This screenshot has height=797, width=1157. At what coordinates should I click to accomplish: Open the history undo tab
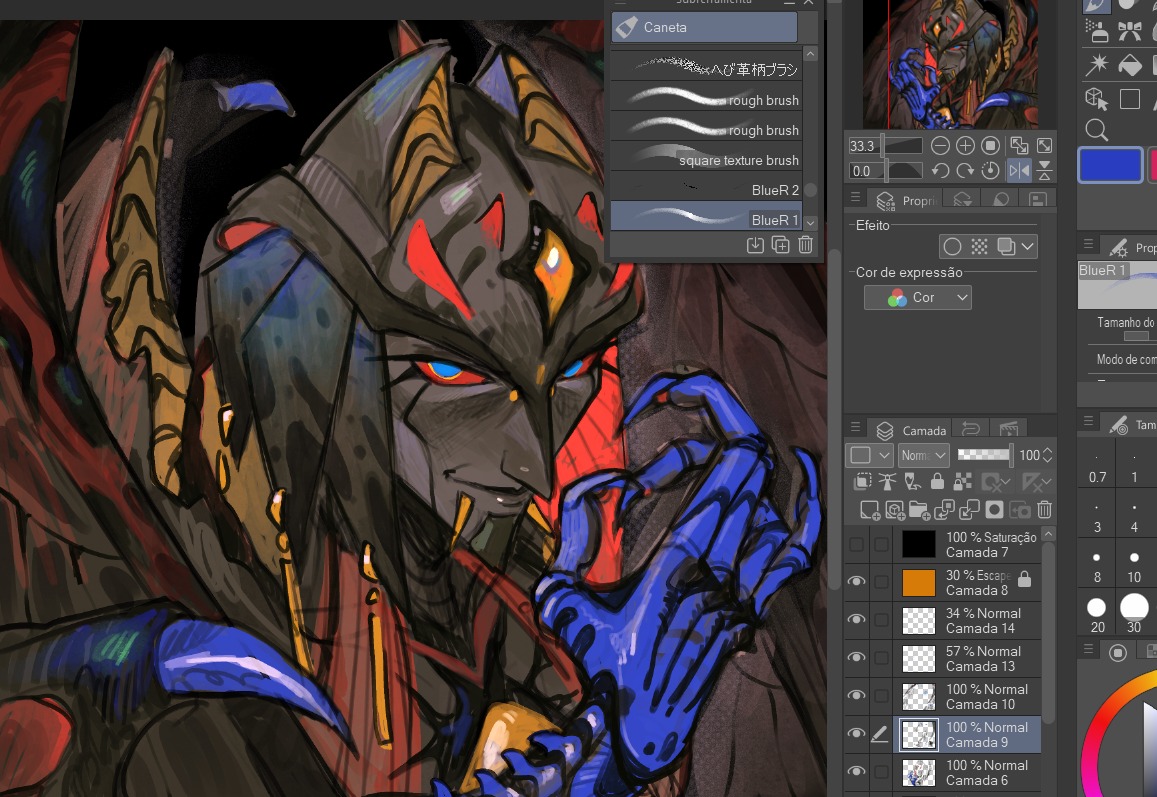coord(971,429)
